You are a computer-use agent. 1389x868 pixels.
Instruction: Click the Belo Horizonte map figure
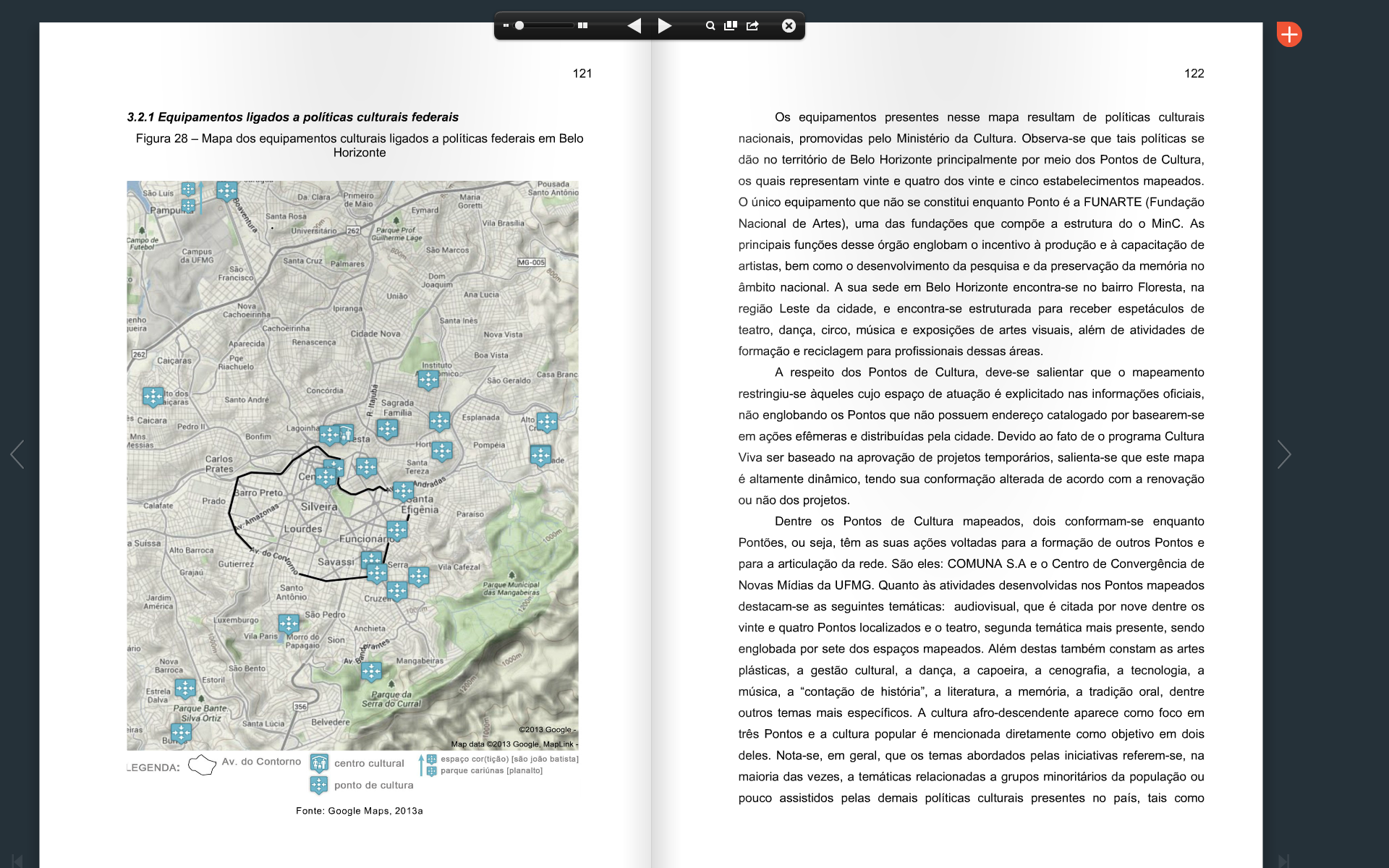pos(352,464)
